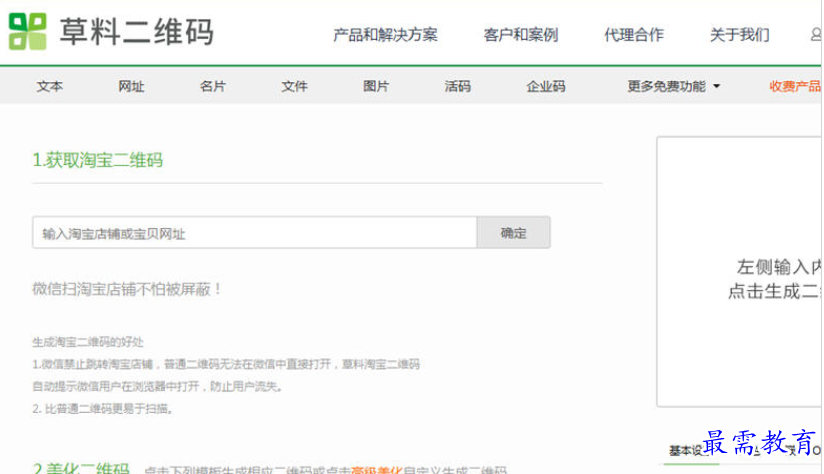Switch to the 活码 tab
Viewport: 824px width, 474px height.
457,86
